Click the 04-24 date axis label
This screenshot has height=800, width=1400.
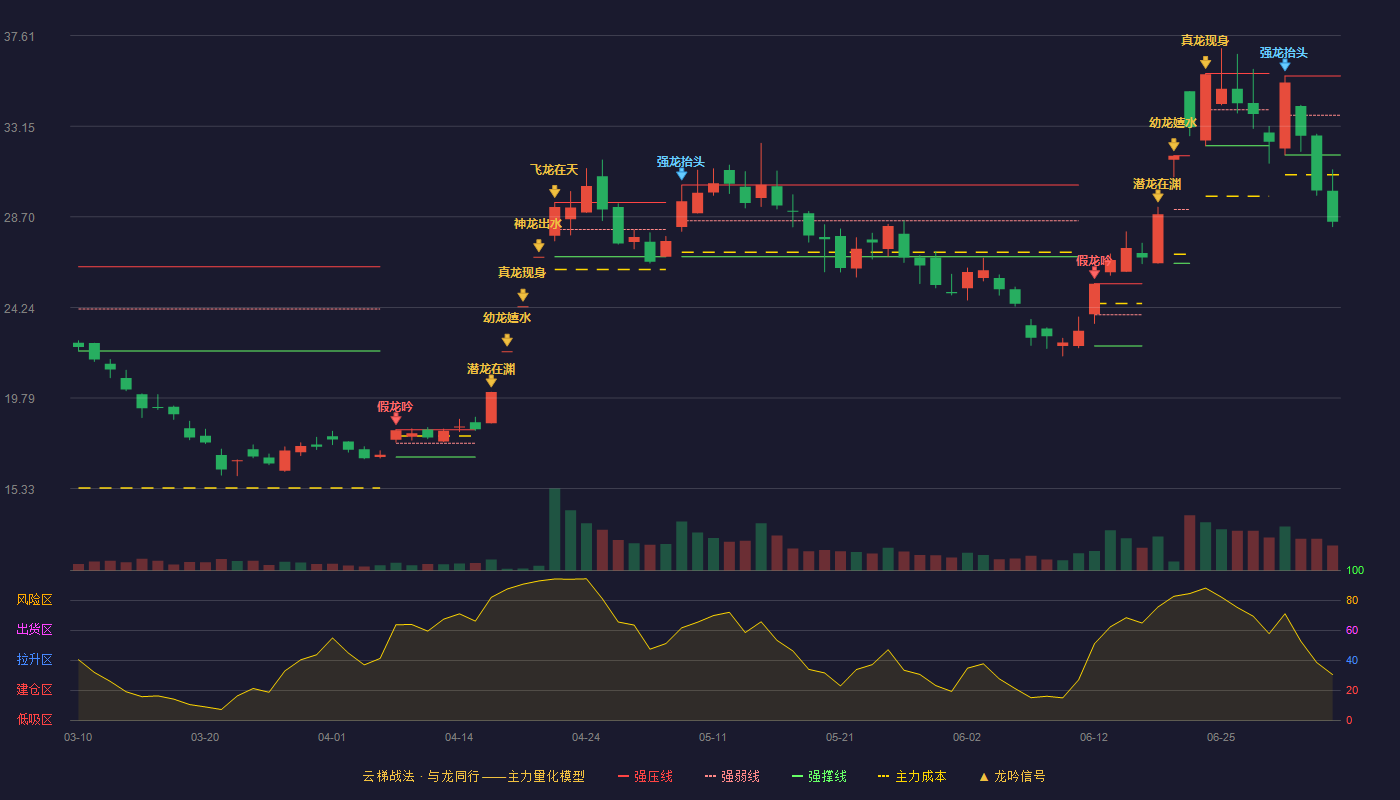586,737
